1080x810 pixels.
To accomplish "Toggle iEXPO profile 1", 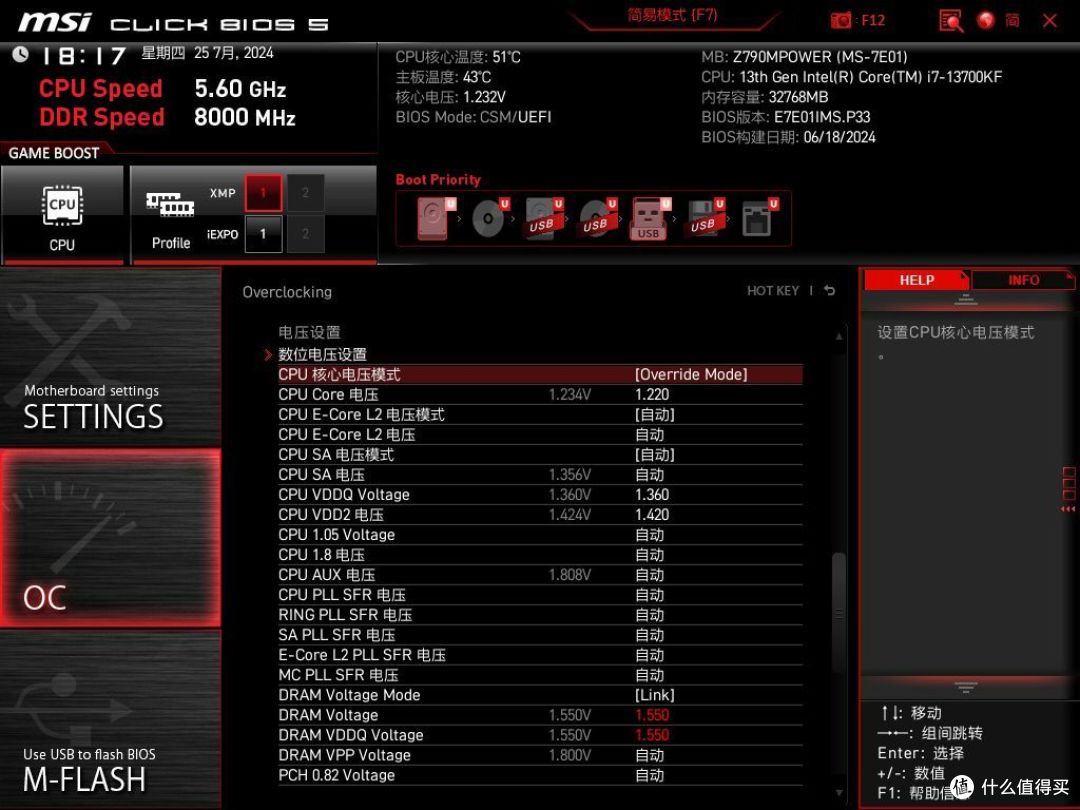I will click(262, 233).
